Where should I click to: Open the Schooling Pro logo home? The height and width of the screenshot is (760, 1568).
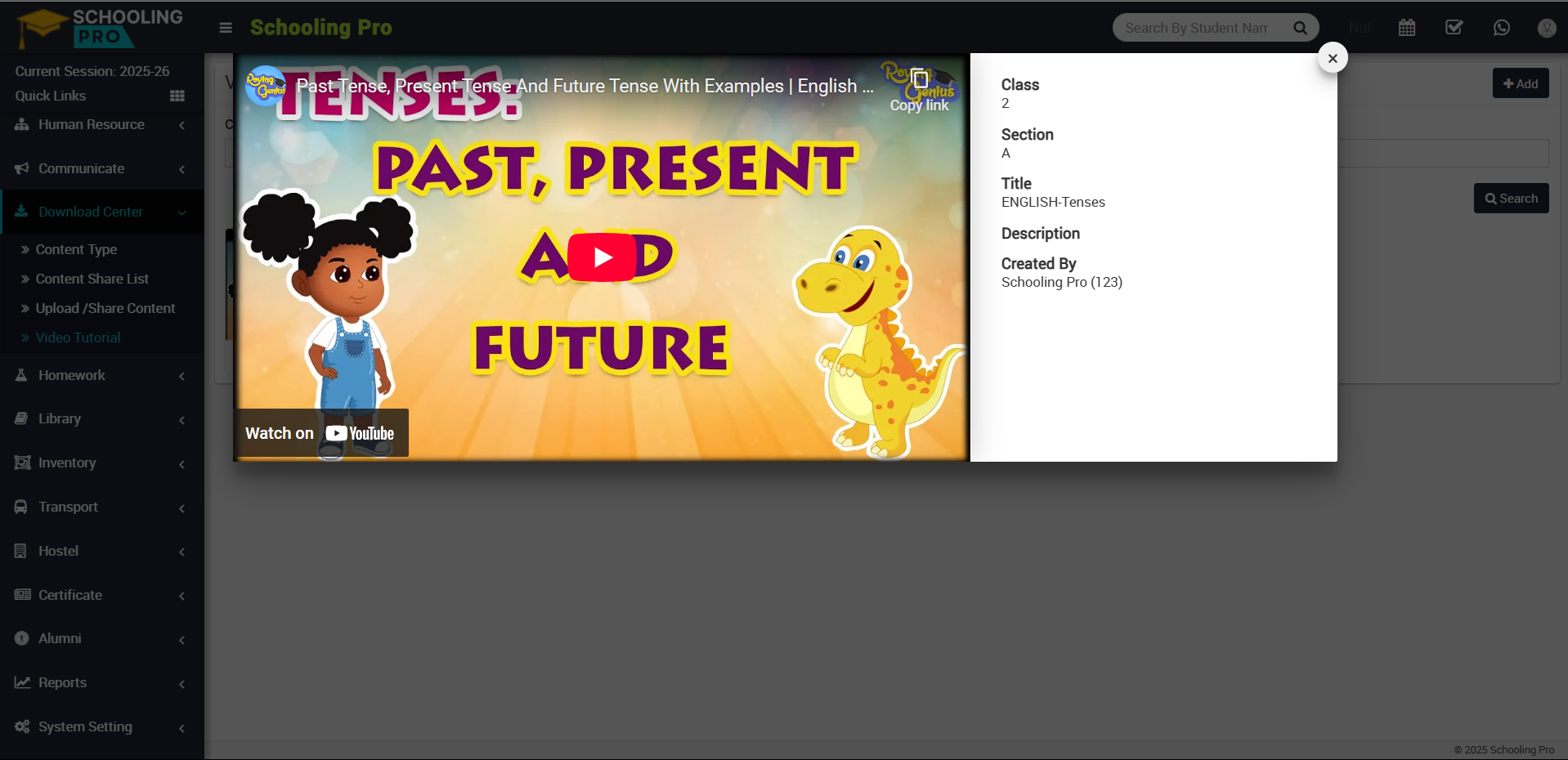pyautogui.click(x=100, y=28)
